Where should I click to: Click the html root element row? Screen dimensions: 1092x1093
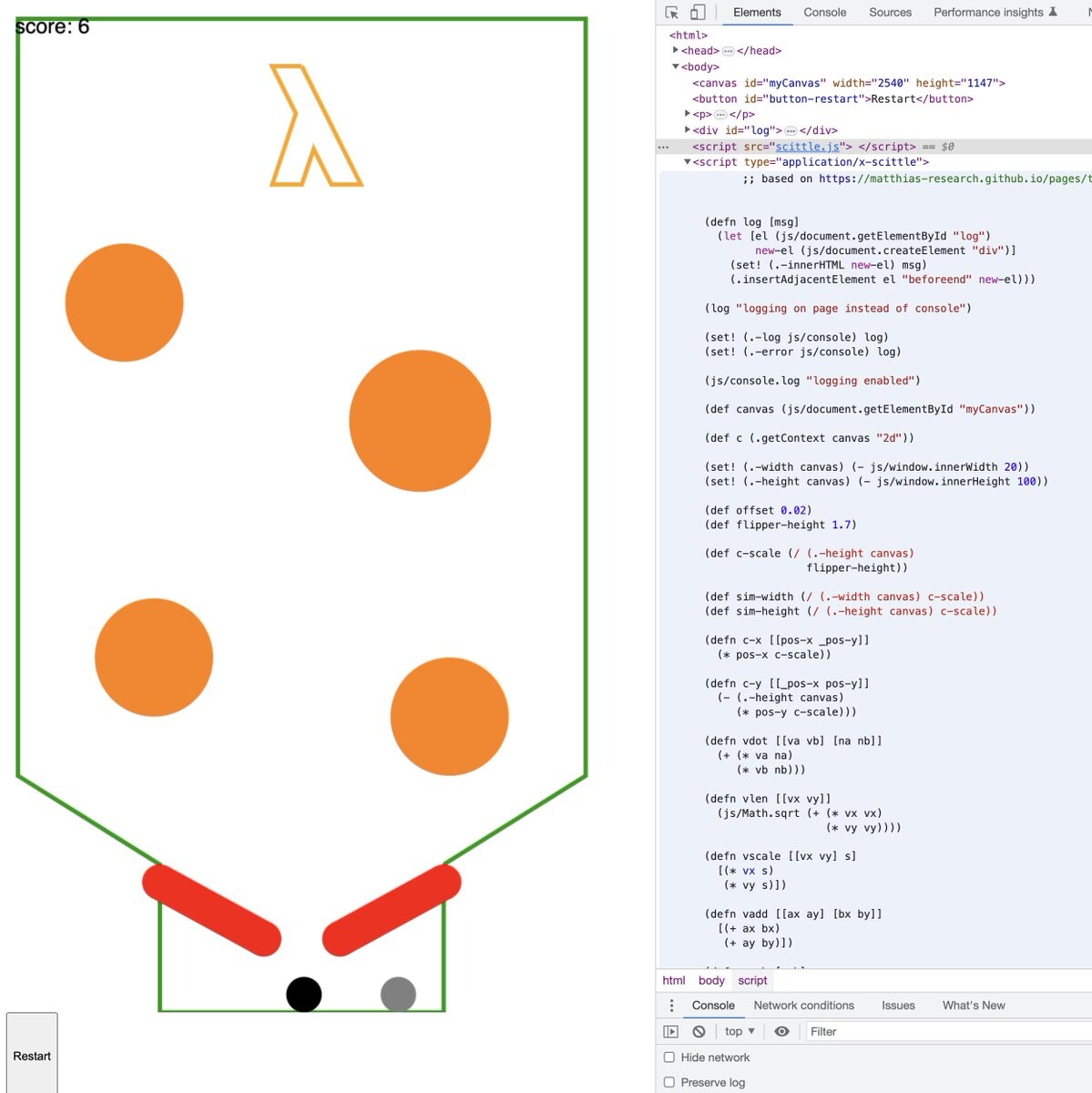click(688, 35)
